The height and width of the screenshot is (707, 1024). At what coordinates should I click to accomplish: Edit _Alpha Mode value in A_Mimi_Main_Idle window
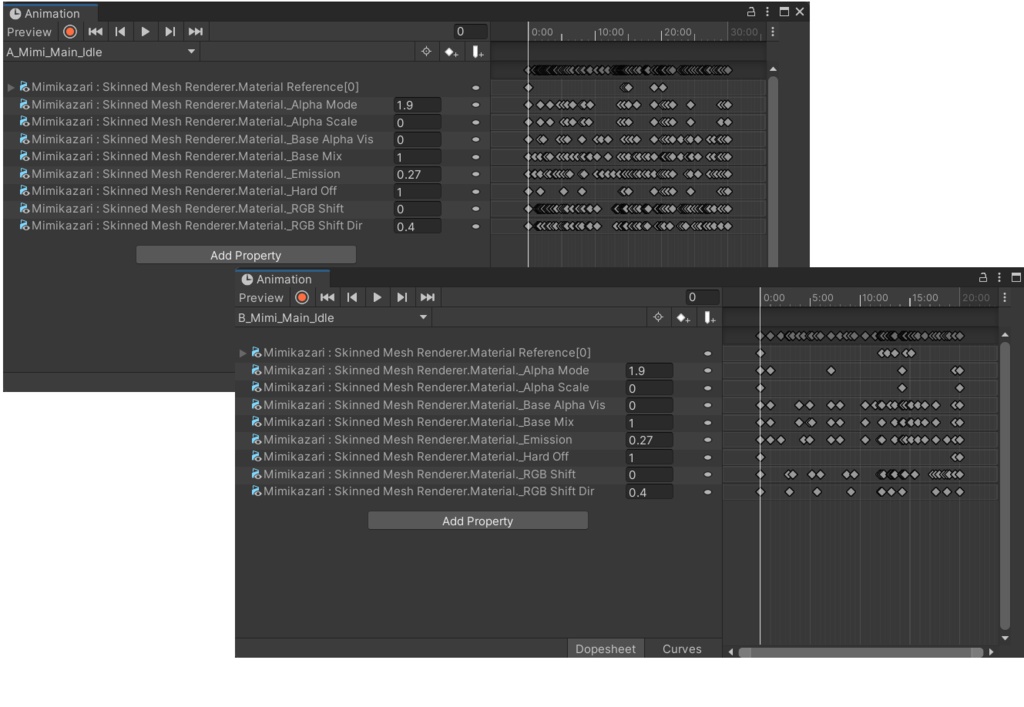click(417, 104)
